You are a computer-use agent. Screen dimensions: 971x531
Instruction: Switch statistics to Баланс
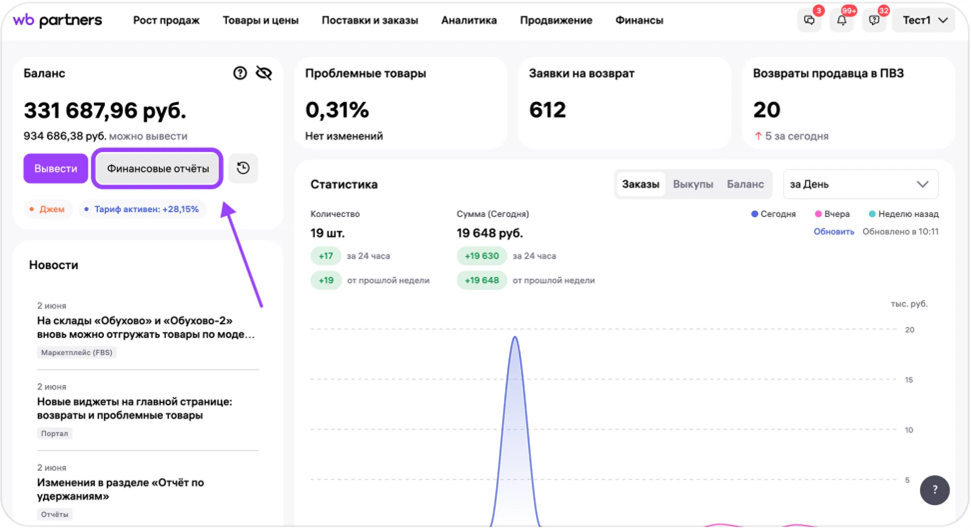point(745,184)
